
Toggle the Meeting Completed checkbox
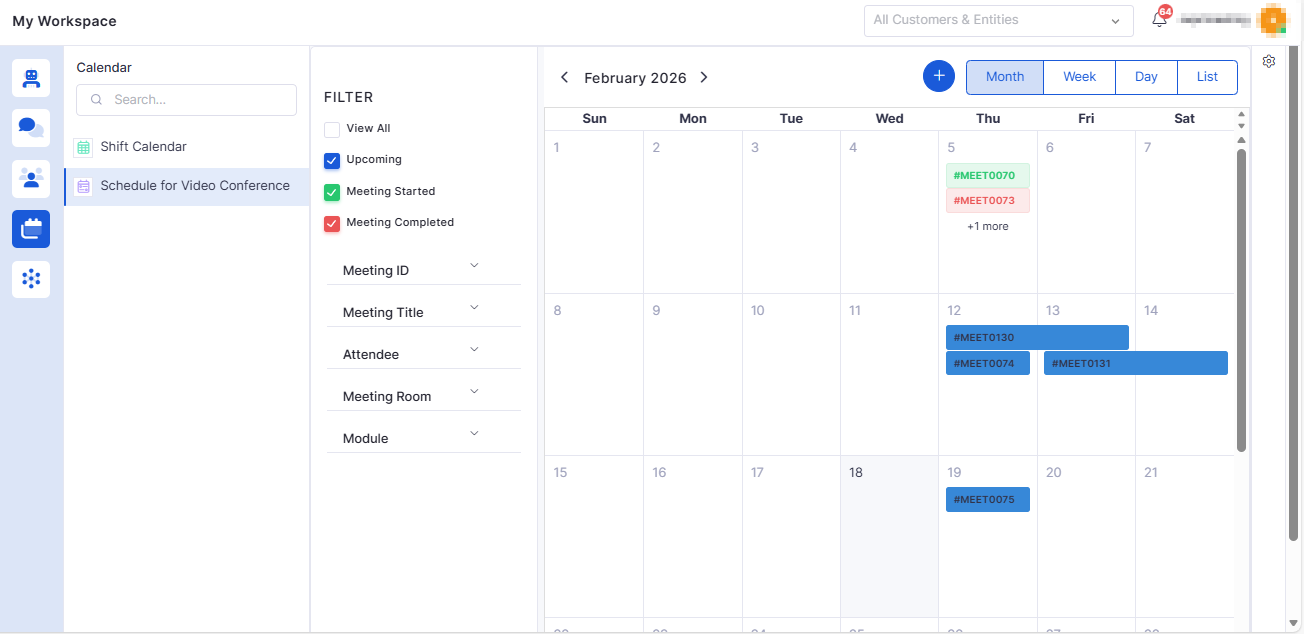[332, 223]
